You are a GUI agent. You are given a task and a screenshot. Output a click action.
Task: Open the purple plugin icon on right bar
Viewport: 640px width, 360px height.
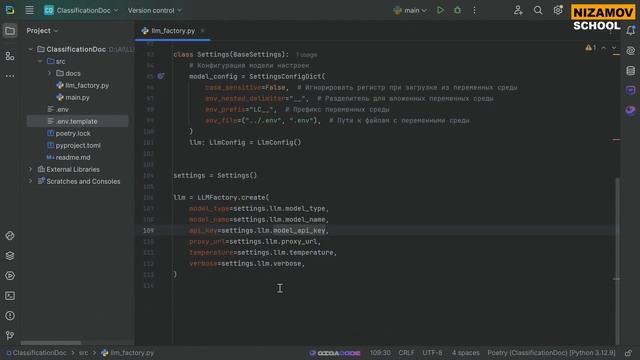tap(631, 110)
